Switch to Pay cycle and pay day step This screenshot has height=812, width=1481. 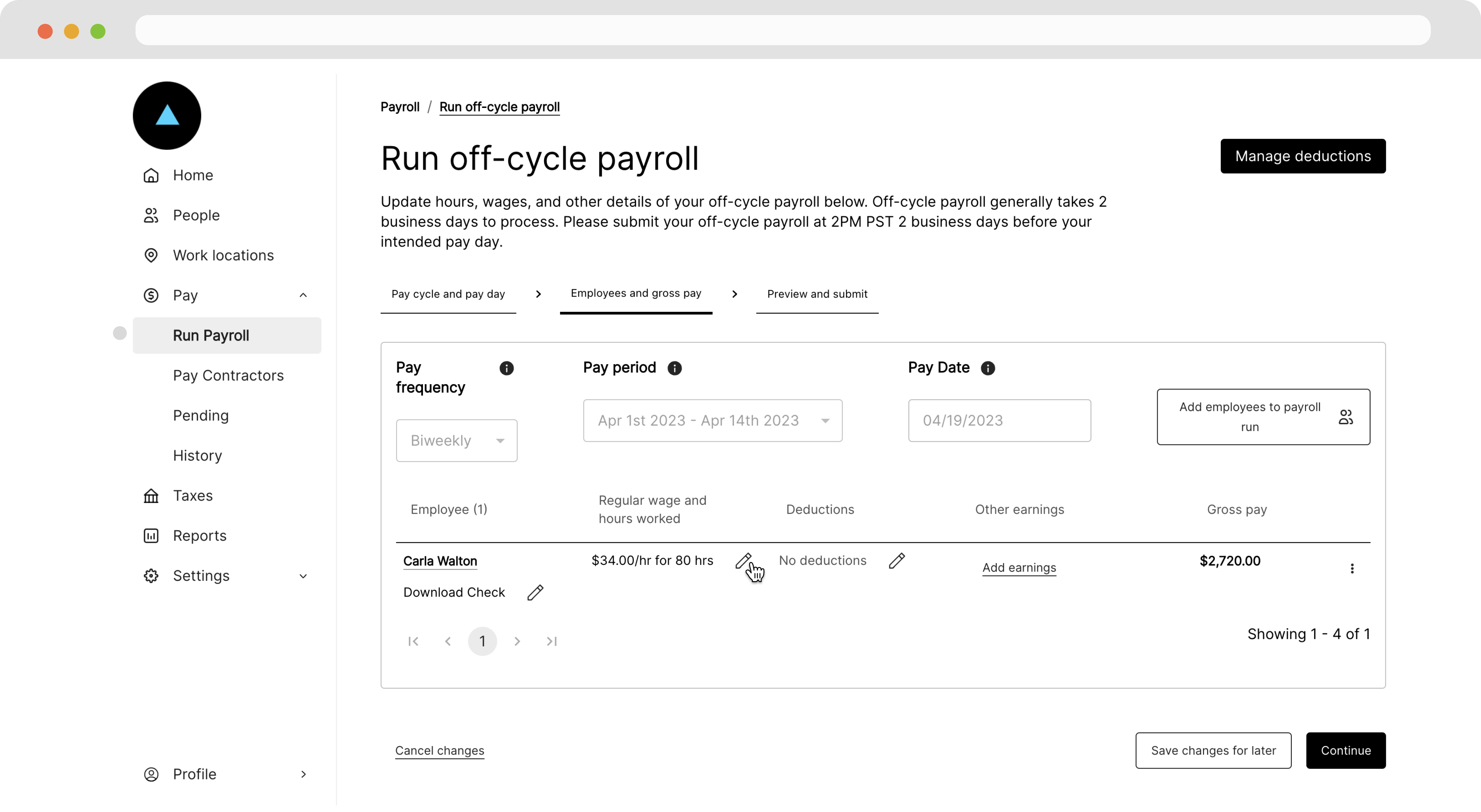tap(448, 294)
